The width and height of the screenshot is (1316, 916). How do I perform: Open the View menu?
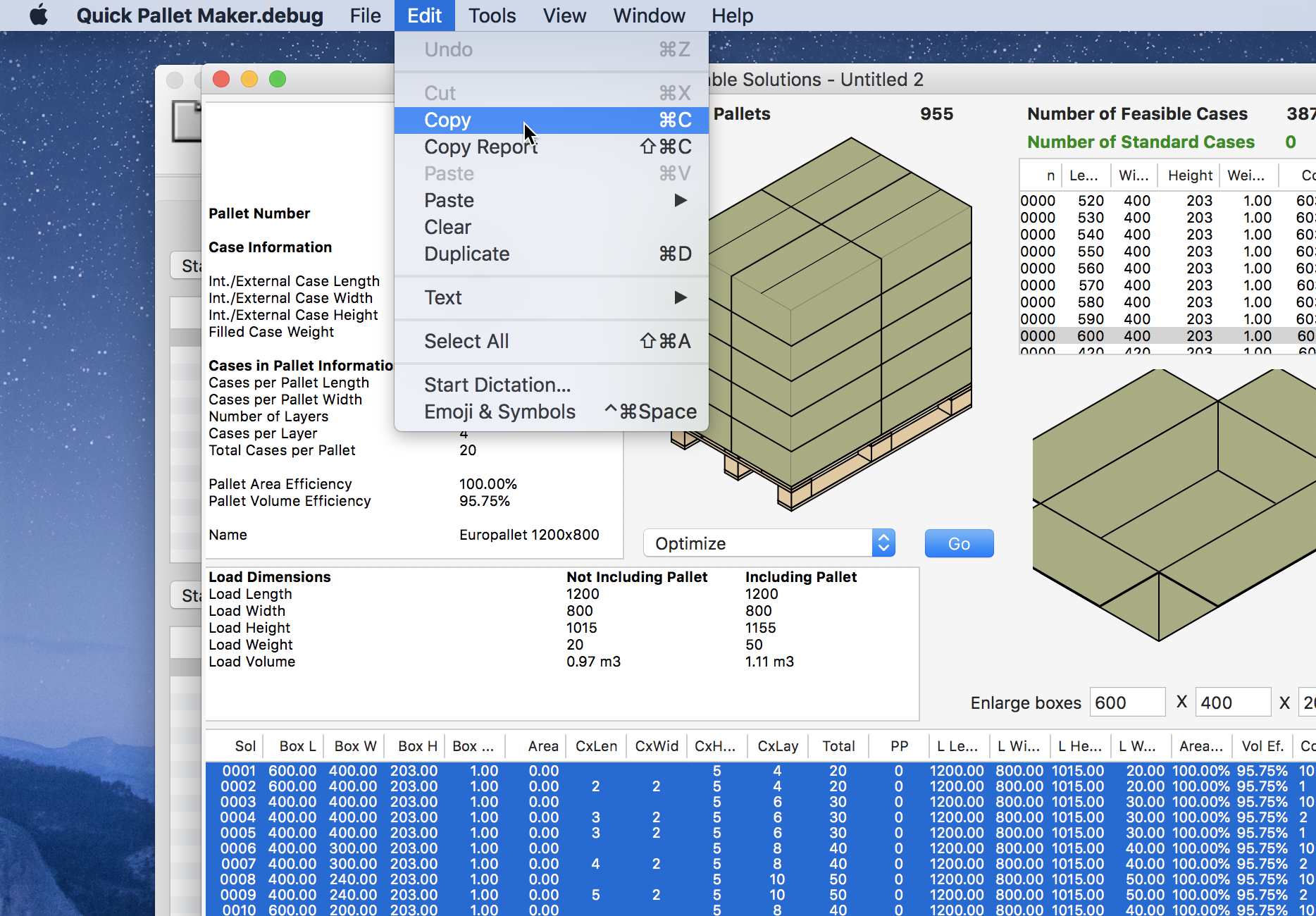(x=564, y=15)
